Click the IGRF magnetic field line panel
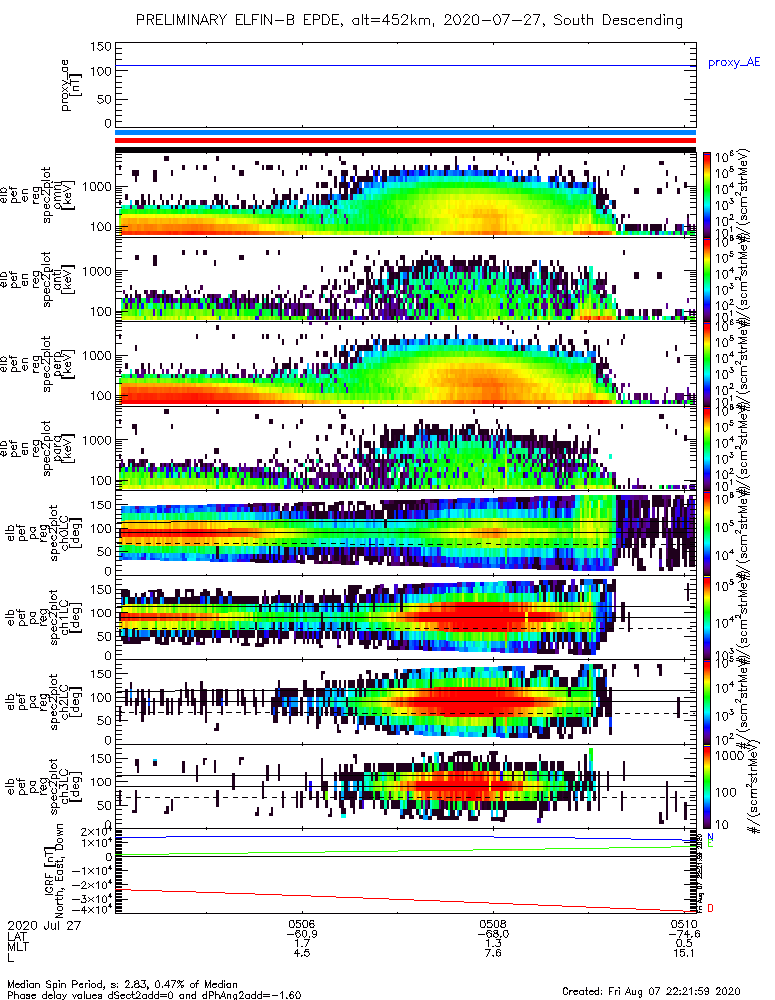The height and width of the screenshot is (1000, 775). pyautogui.click(x=406, y=871)
